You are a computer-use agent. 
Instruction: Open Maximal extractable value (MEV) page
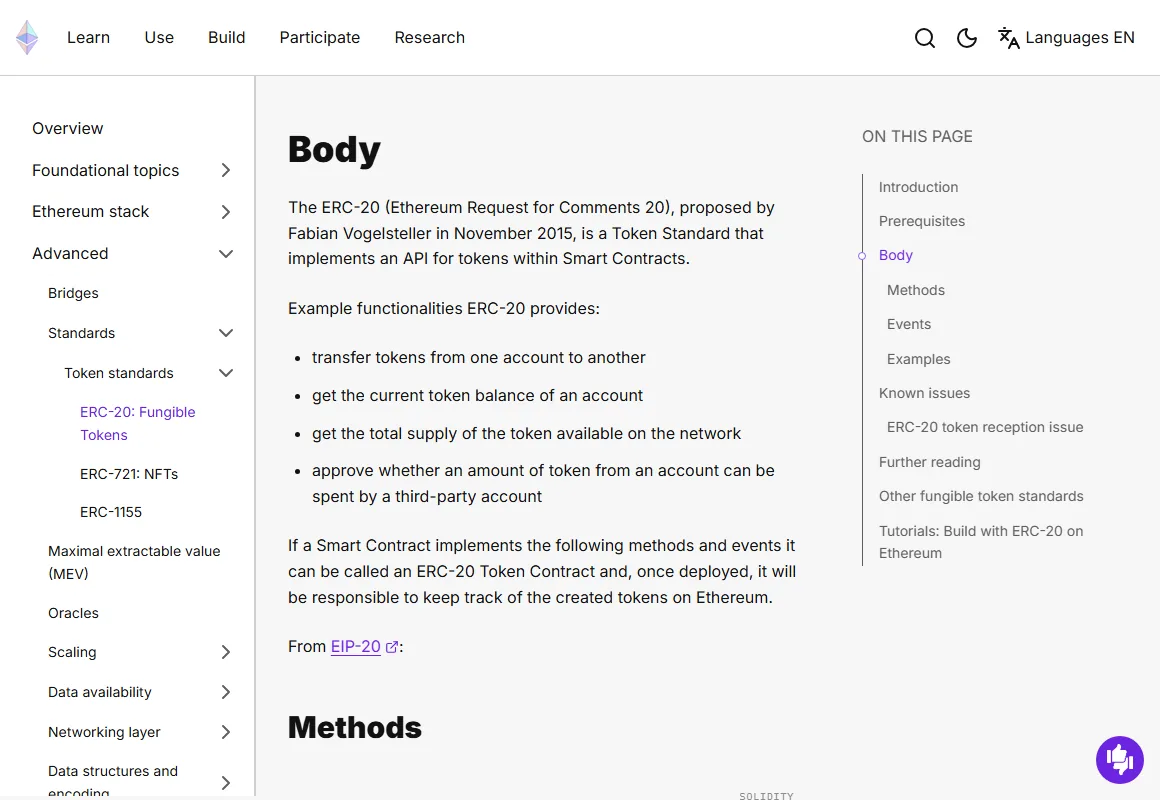tap(134, 562)
